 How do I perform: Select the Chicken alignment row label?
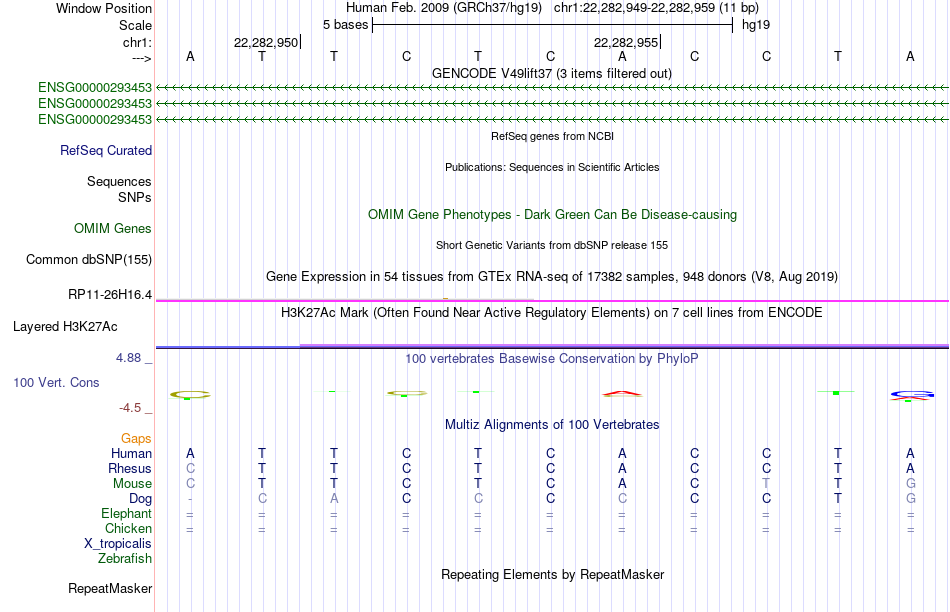point(128,528)
